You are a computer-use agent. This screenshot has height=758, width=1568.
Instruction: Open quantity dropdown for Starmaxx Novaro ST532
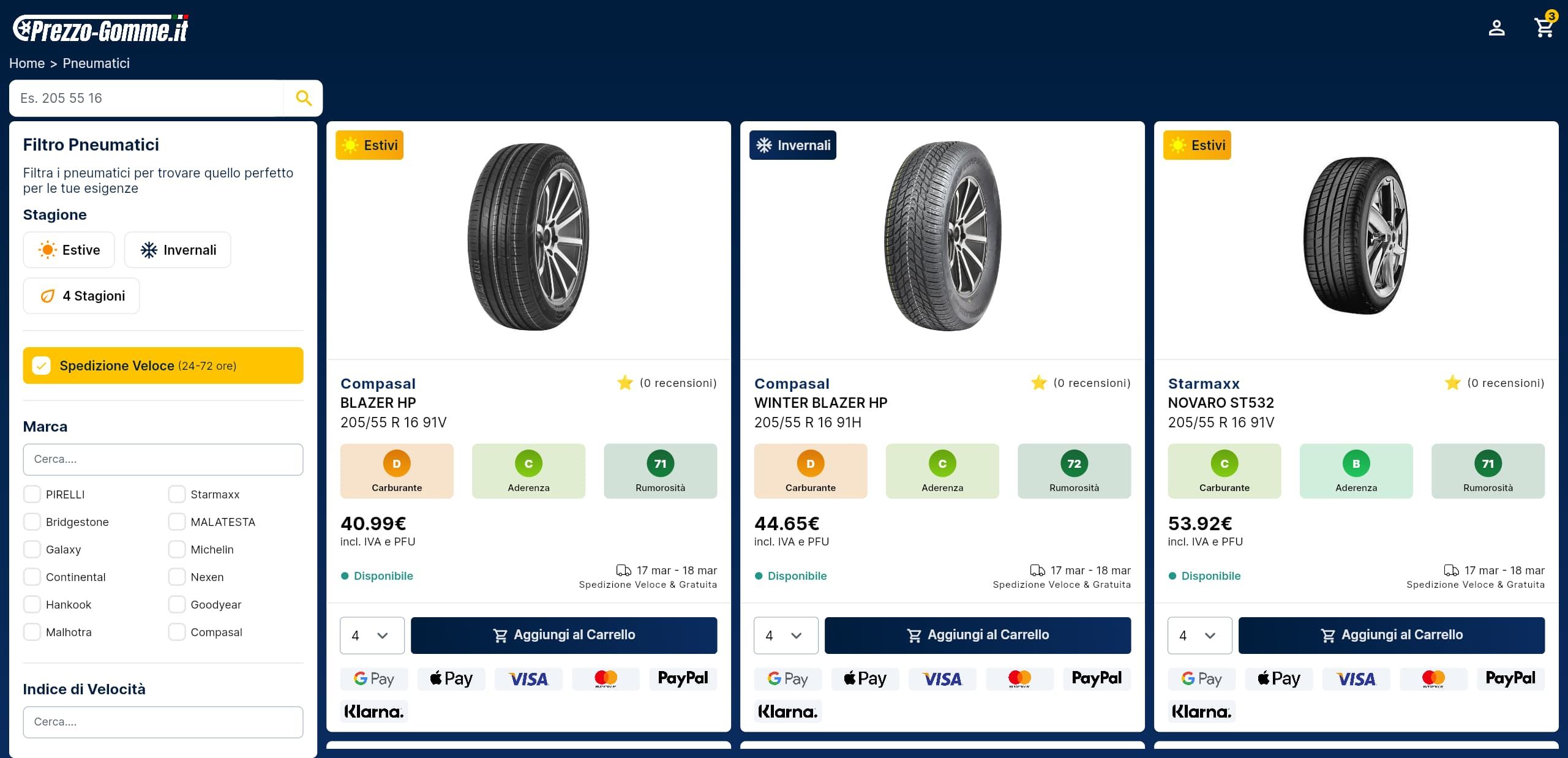click(1199, 636)
